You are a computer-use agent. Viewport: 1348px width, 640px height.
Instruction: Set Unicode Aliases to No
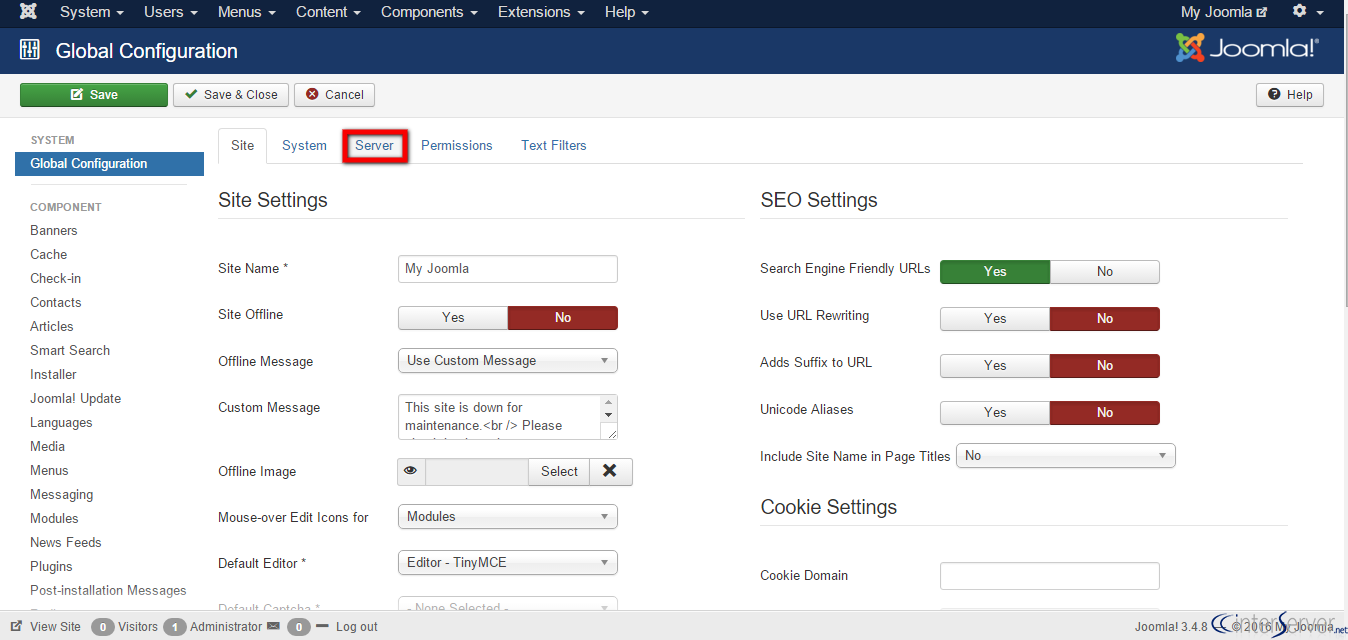(1105, 413)
